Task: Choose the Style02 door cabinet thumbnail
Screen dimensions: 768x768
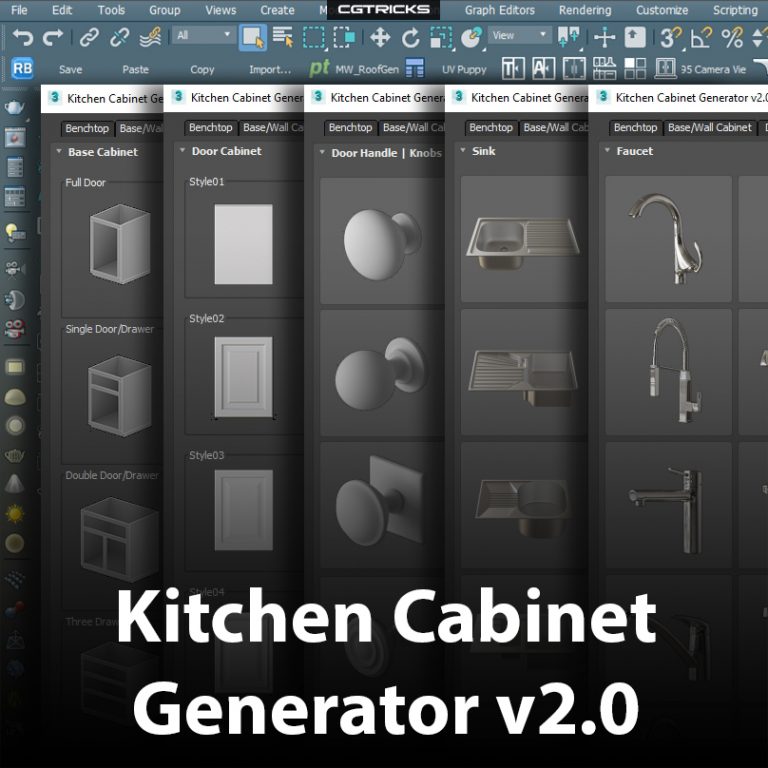Action: coord(243,375)
